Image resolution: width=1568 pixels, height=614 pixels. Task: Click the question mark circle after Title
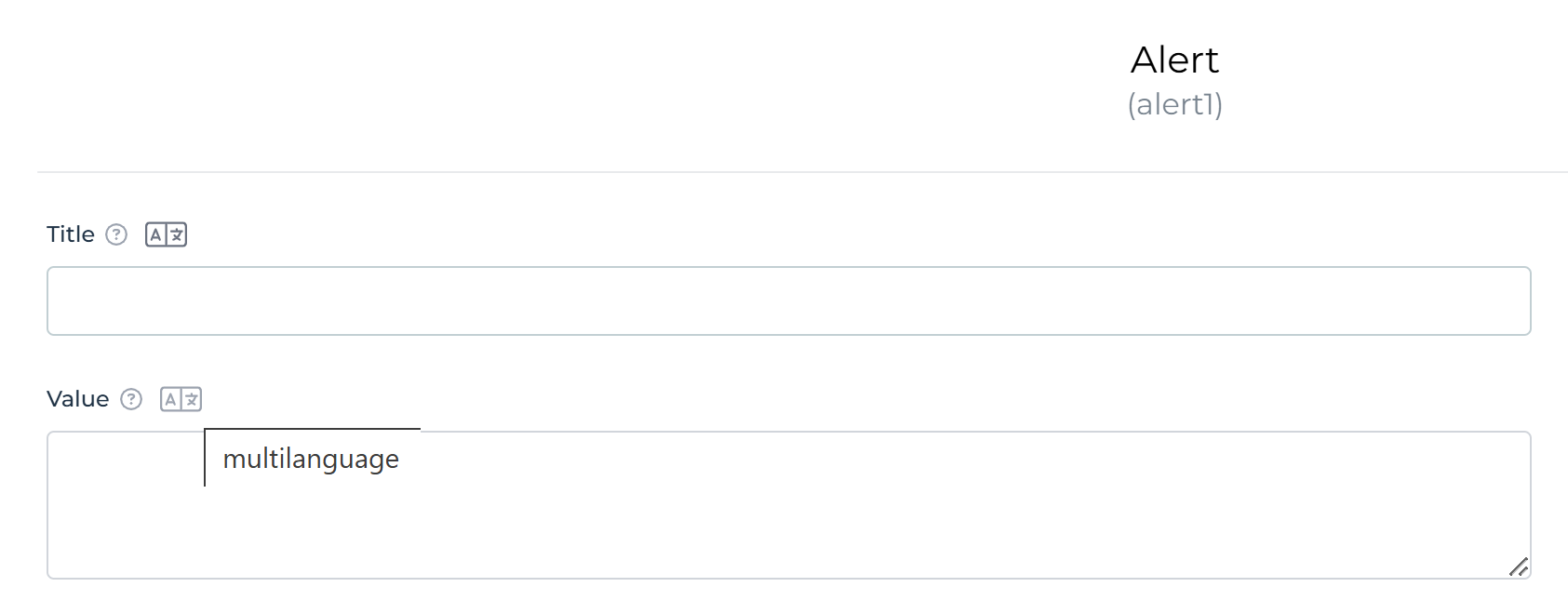(x=116, y=234)
